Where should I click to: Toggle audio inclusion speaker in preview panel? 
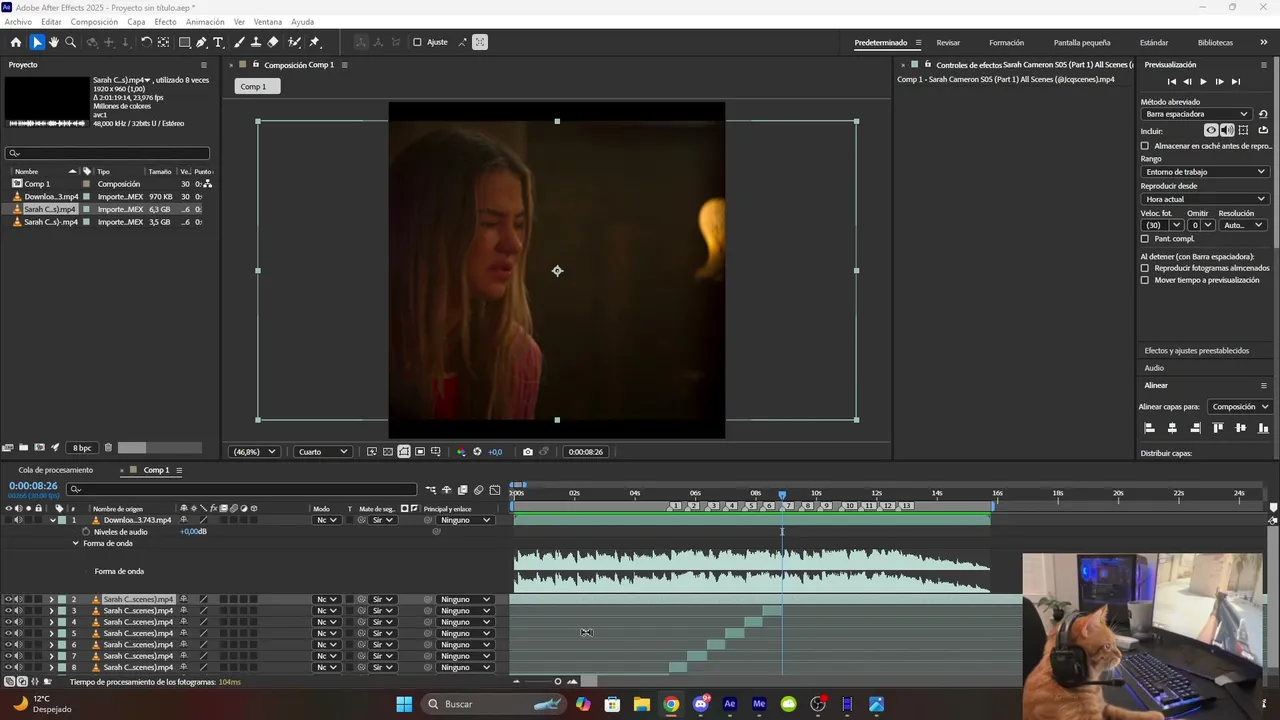click(1227, 130)
